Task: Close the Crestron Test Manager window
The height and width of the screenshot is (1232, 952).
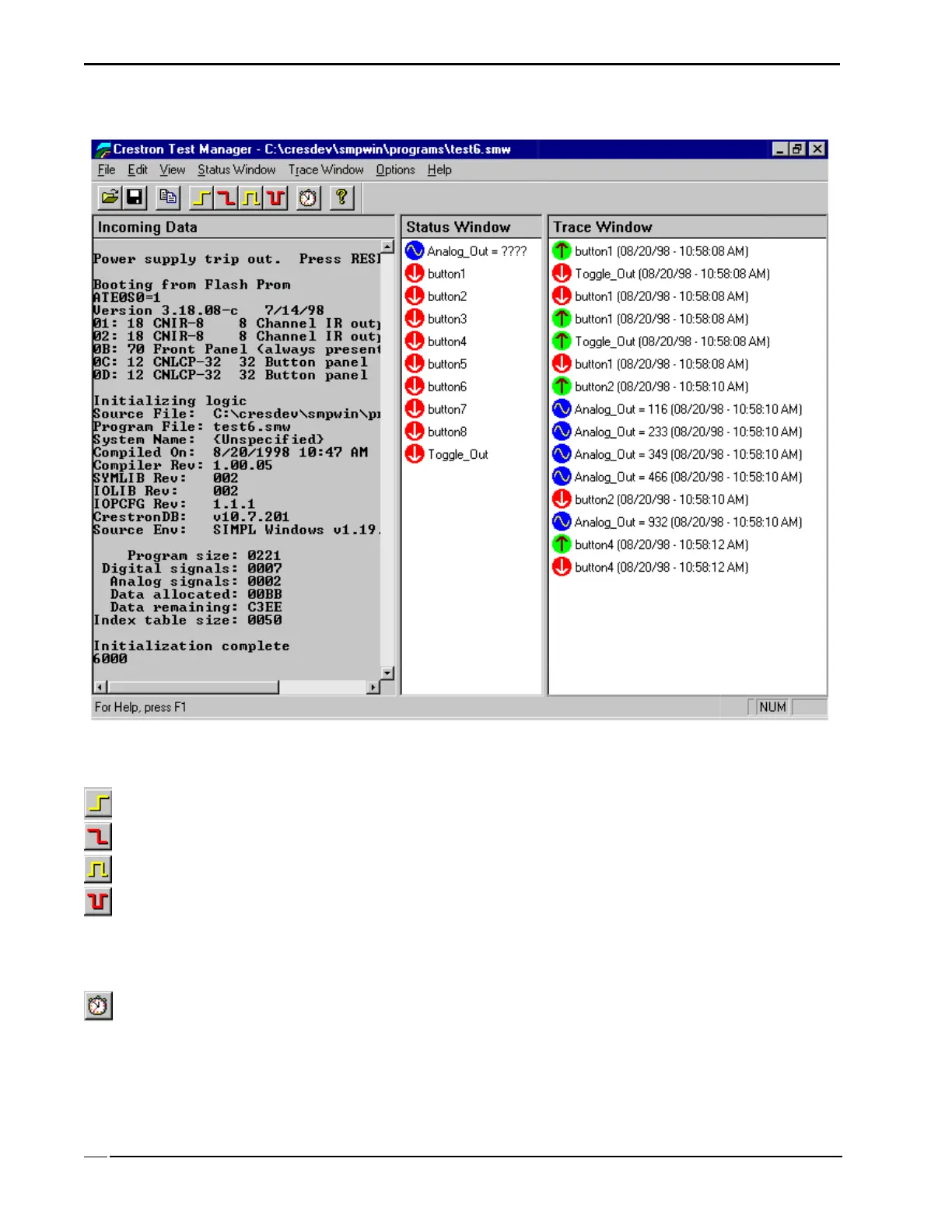Action: tap(817, 149)
